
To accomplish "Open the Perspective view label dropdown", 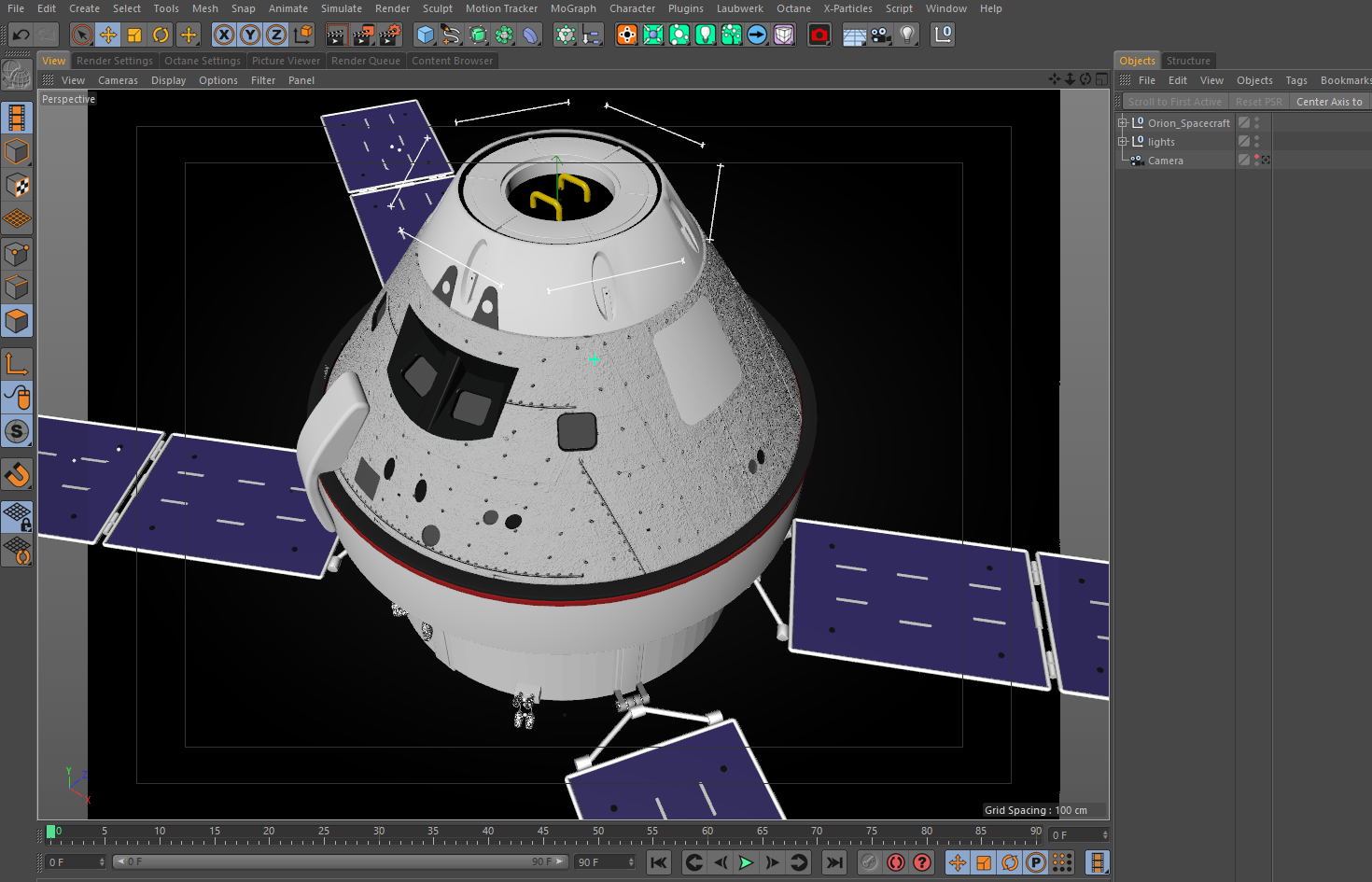I will point(67,98).
